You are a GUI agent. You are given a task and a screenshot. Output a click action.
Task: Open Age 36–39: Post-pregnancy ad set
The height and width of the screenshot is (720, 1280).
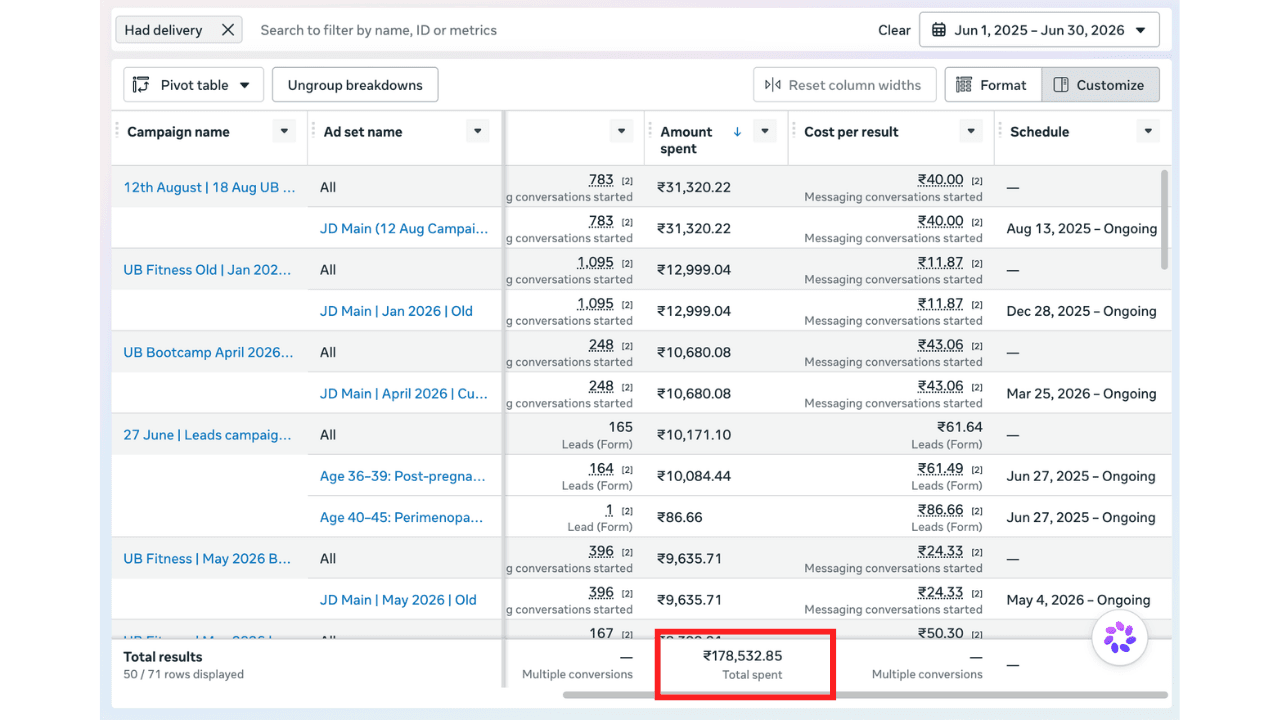click(x=403, y=476)
